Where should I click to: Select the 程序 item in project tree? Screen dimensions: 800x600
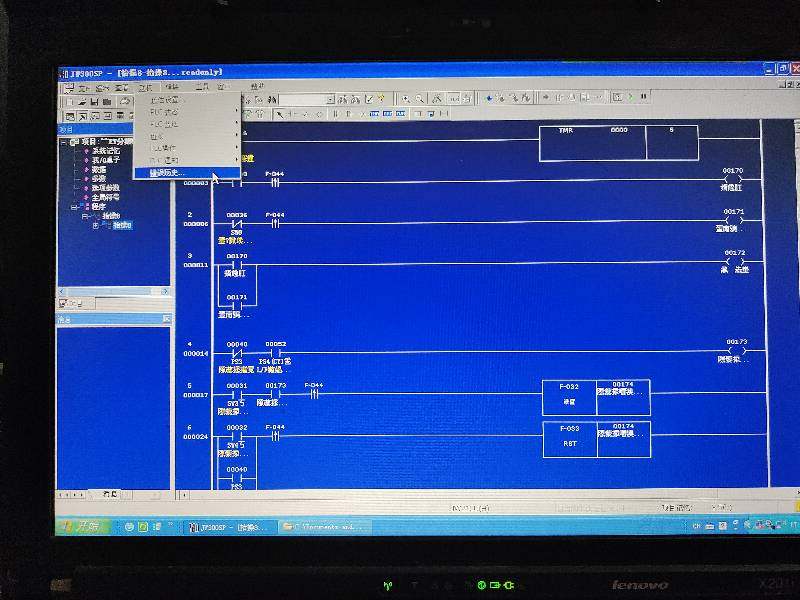coord(99,207)
